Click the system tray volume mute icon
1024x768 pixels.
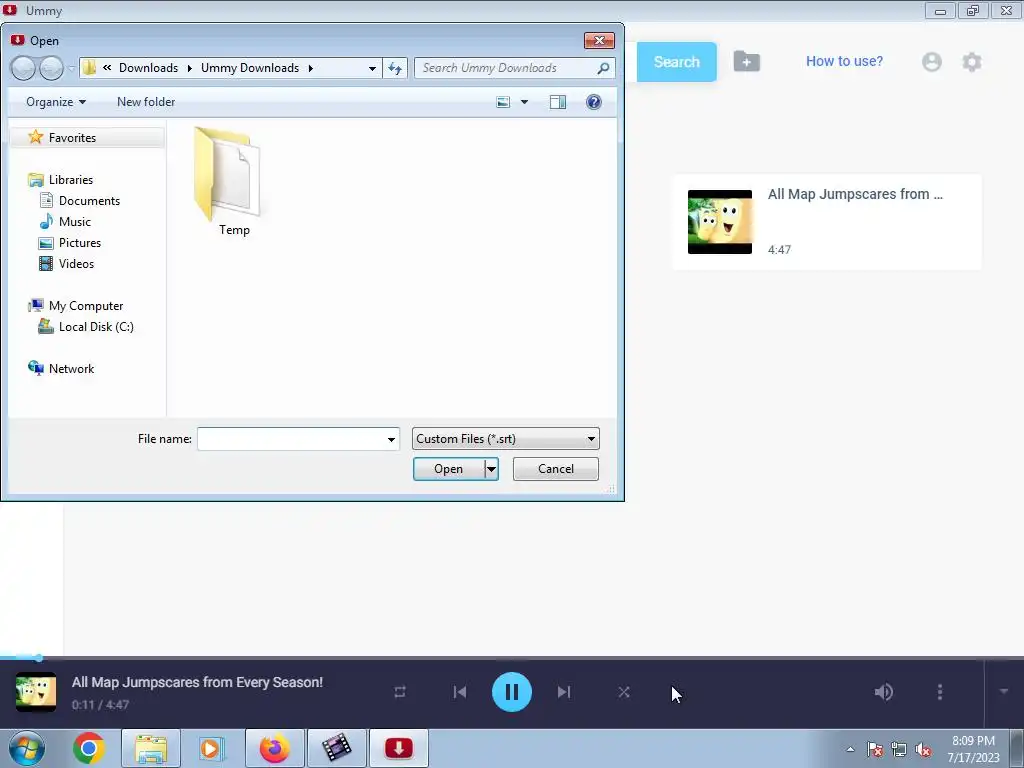click(923, 750)
